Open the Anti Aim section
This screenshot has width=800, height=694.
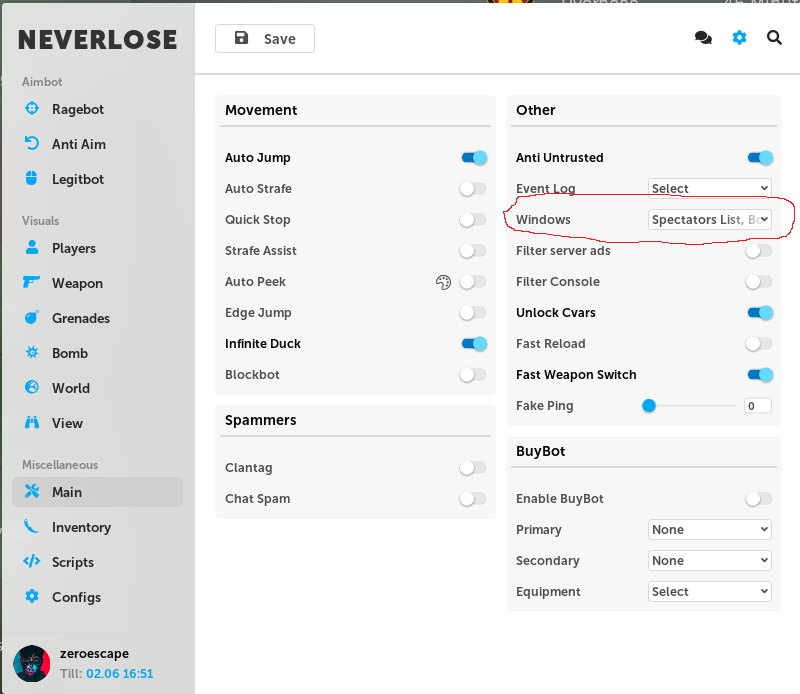point(97,144)
